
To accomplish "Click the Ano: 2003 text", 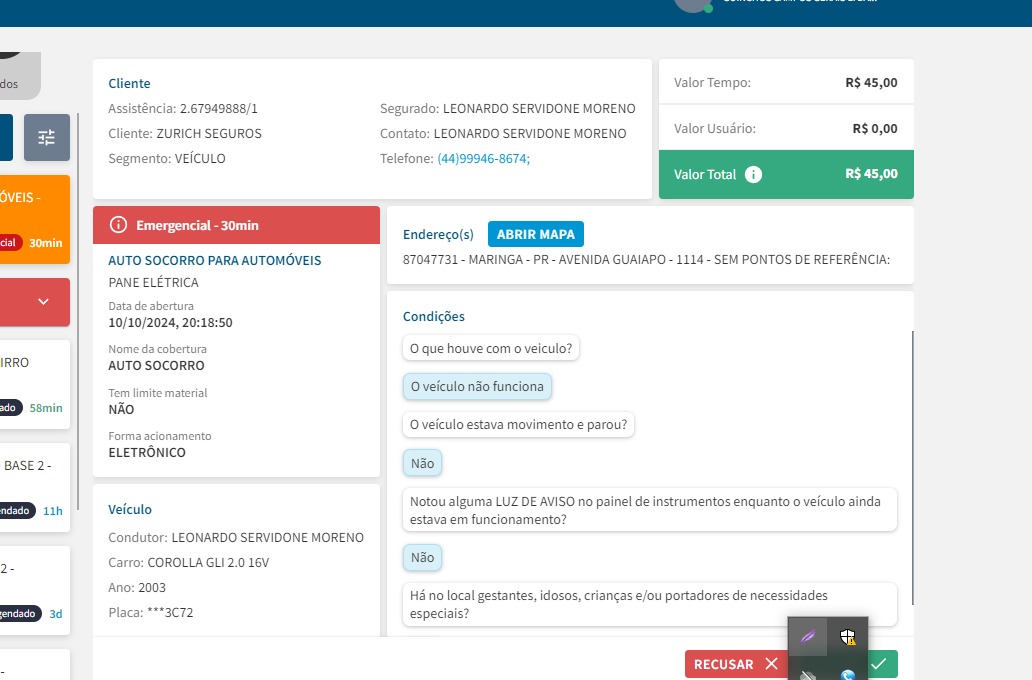I will click(137, 588).
